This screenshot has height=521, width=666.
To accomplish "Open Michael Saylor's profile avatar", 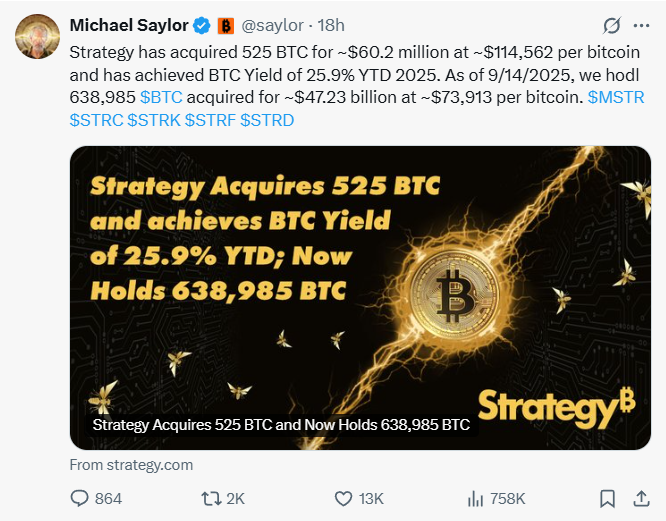I will click(36, 35).
